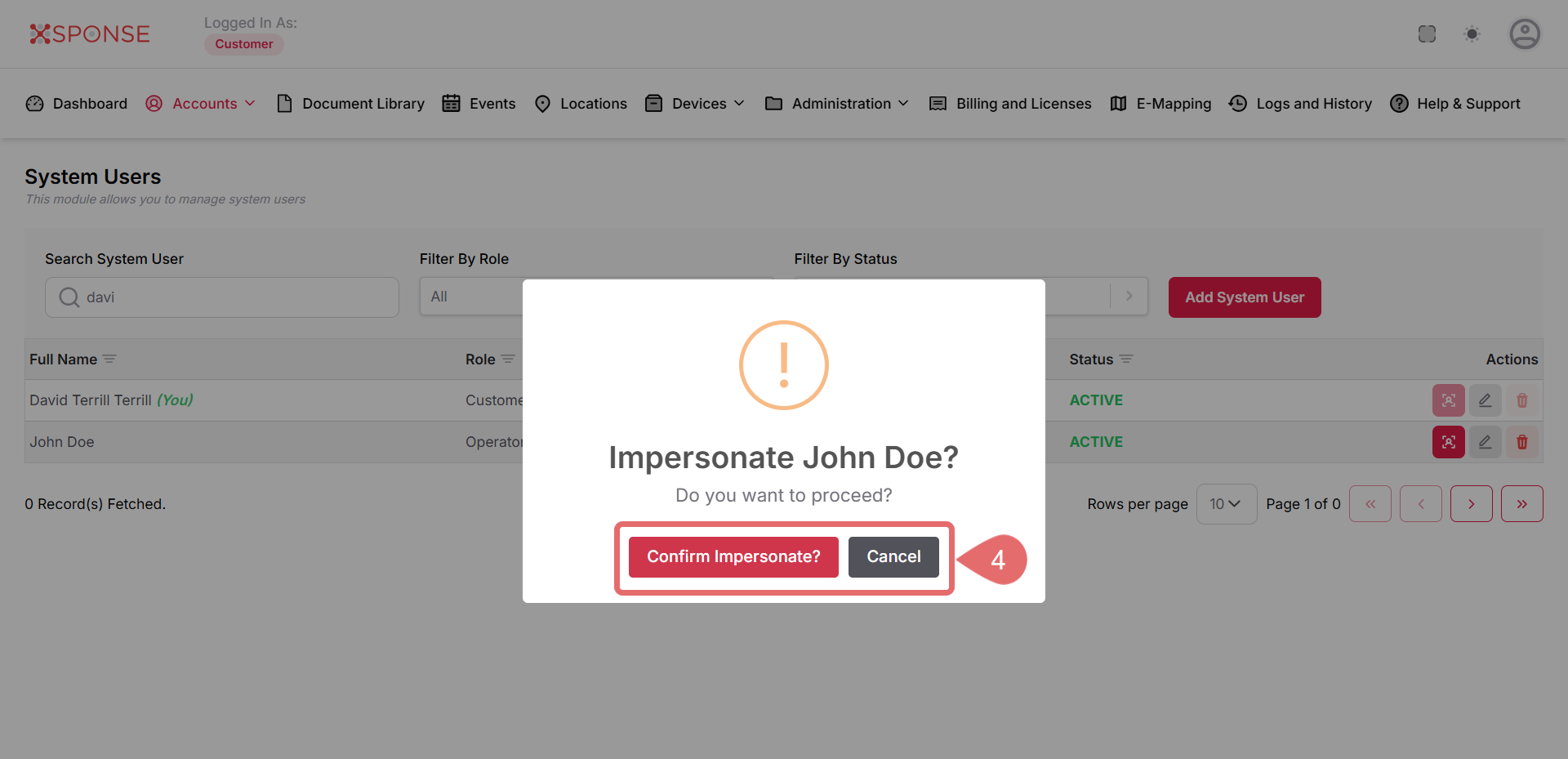
Task: Open Rows per page dropdown
Action: [1225, 504]
